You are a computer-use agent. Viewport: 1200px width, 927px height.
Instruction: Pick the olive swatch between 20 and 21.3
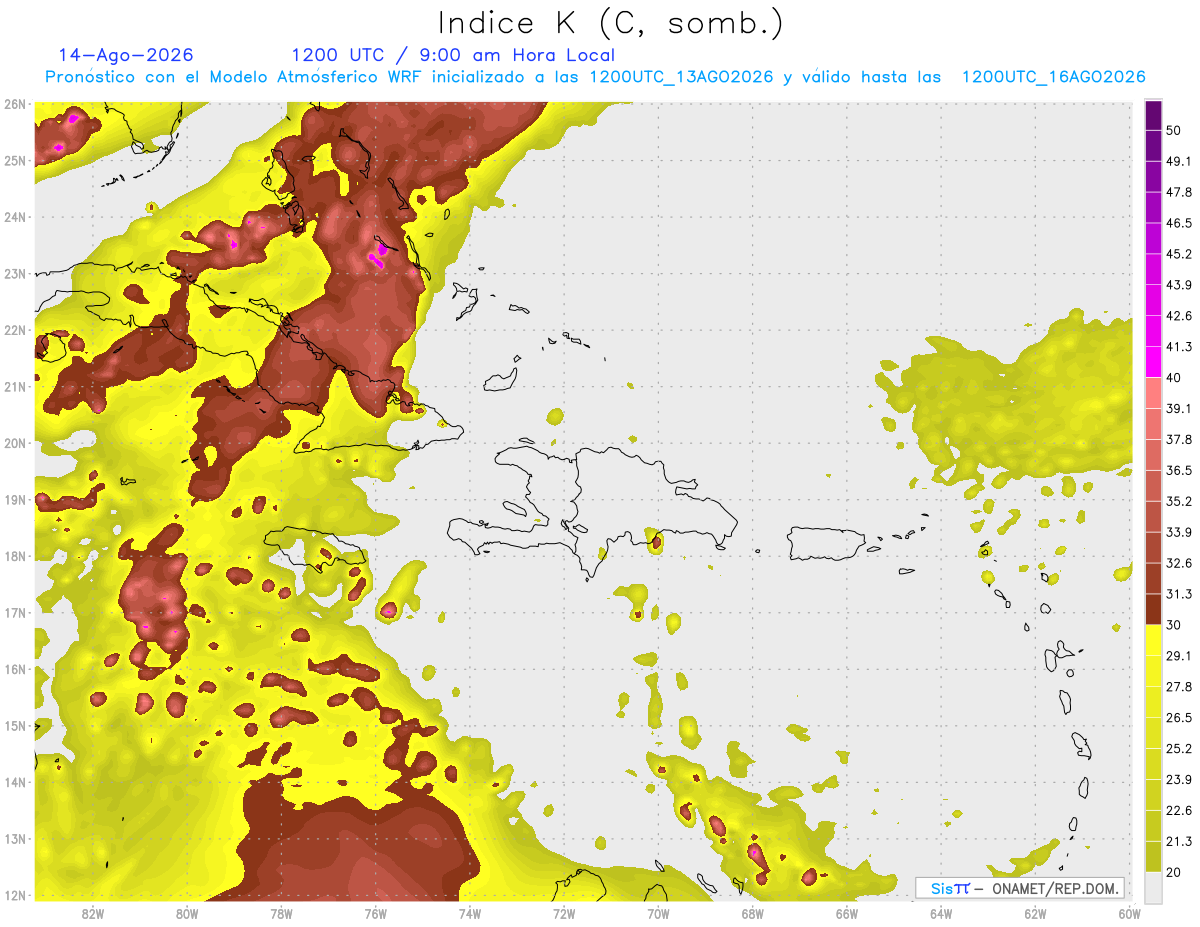(1153, 857)
